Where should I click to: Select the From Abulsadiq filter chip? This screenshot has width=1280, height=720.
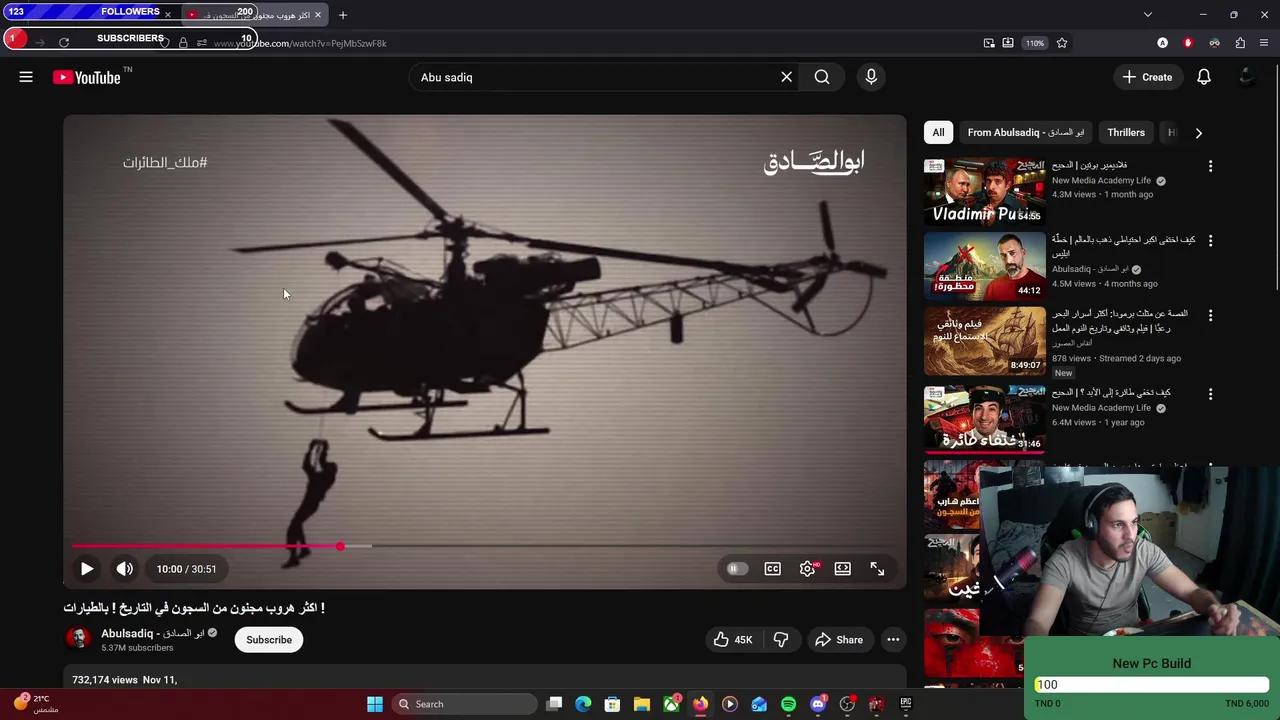1026,132
